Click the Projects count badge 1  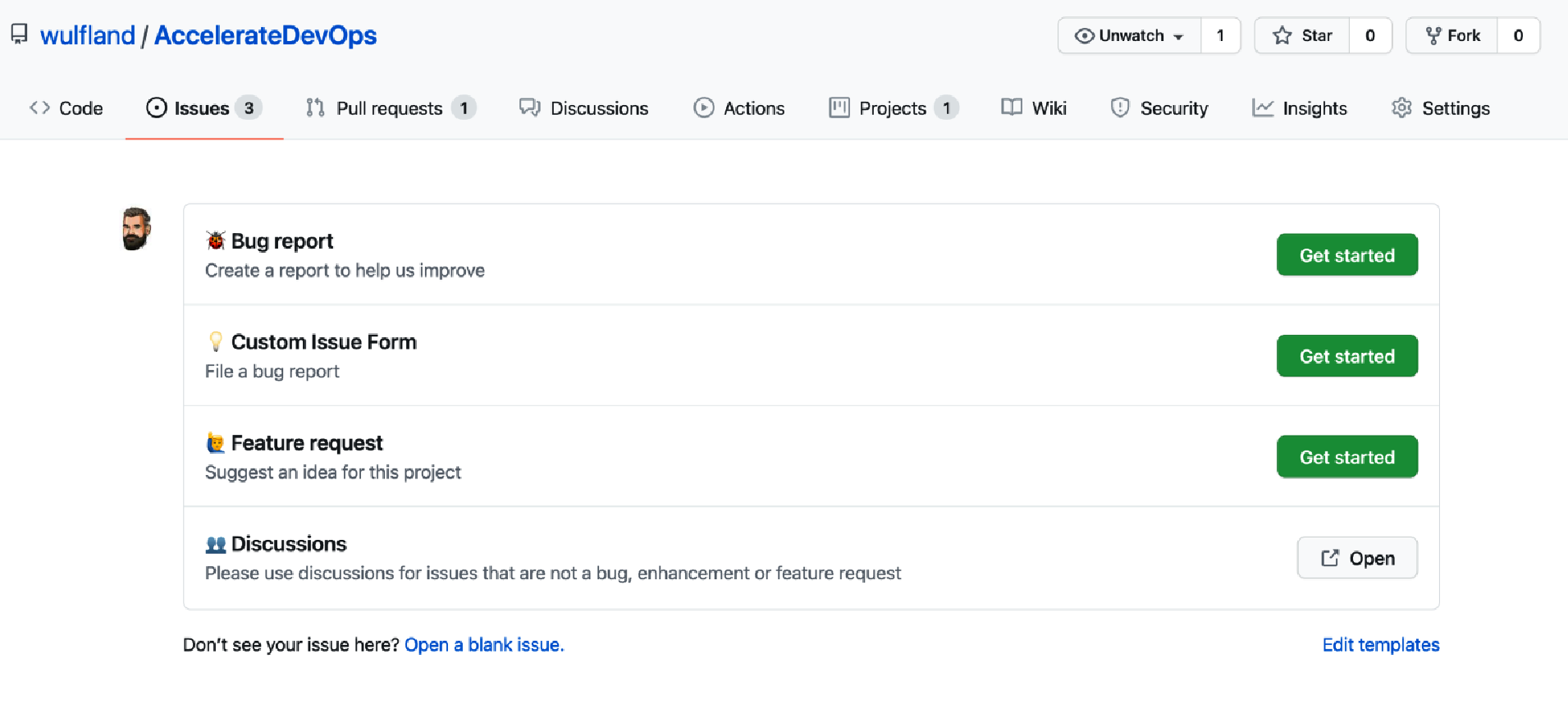pos(946,108)
